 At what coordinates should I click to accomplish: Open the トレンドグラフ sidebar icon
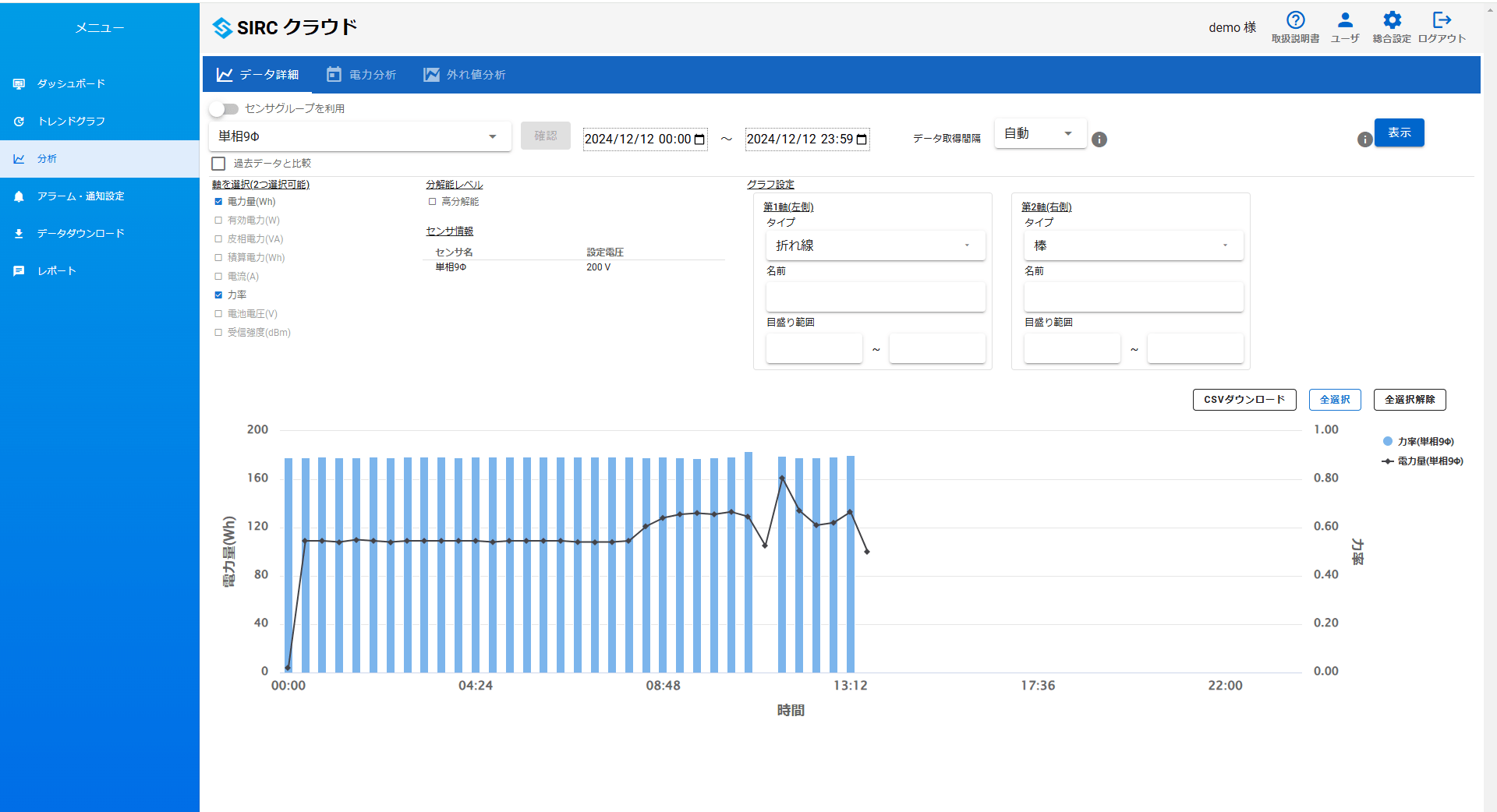pyautogui.click(x=19, y=121)
